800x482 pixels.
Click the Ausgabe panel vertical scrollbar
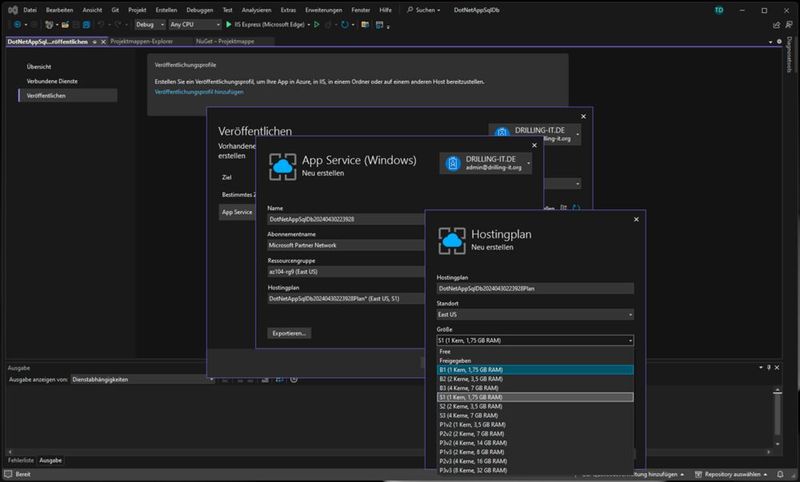click(777, 416)
